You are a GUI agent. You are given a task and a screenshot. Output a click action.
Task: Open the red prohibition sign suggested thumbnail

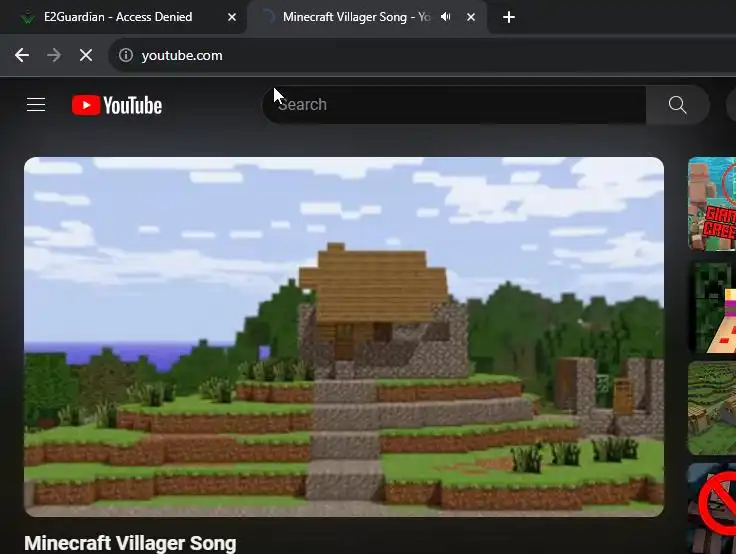coord(712,508)
